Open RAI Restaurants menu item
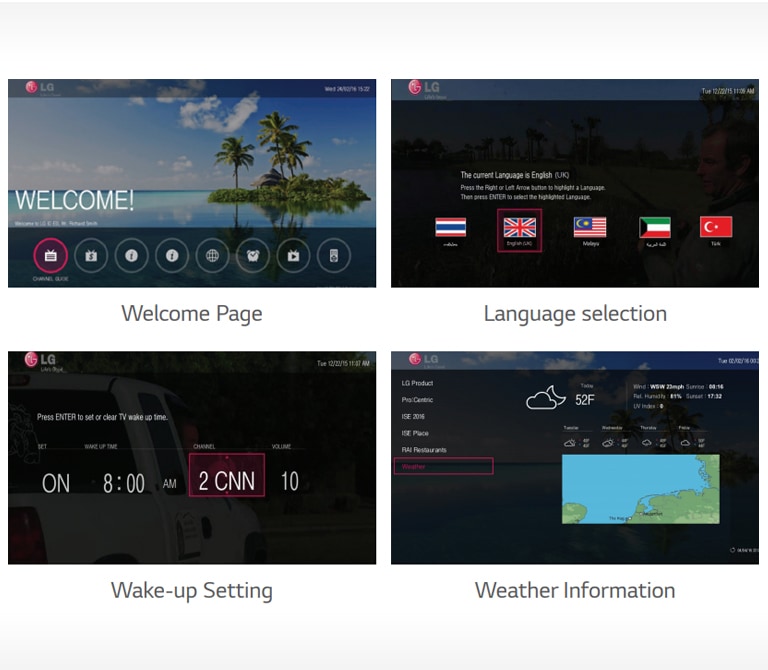This screenshot has height=670, width=768. [424, 450]
